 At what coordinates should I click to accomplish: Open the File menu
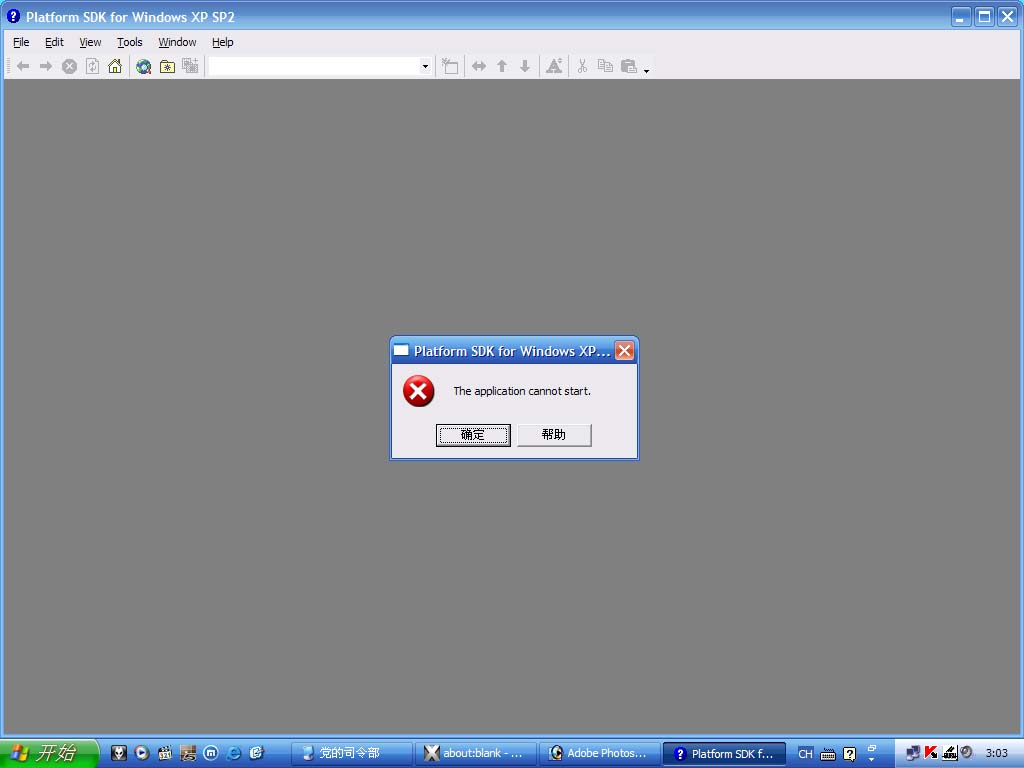[21, 42]
